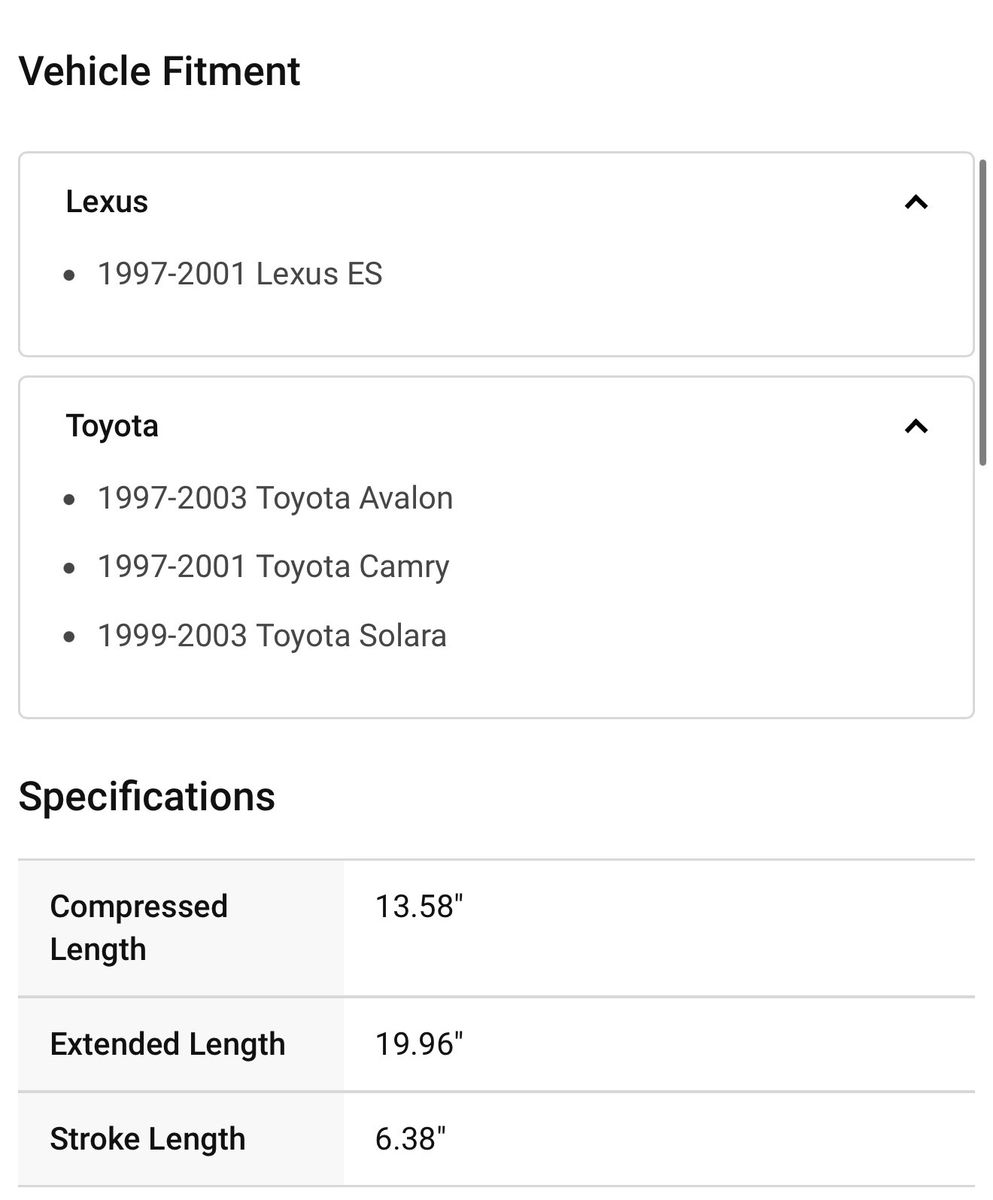993x1200 pixels.
Task: Click the 6.38" stroke length value
Action: click(x=410, y=1139)
